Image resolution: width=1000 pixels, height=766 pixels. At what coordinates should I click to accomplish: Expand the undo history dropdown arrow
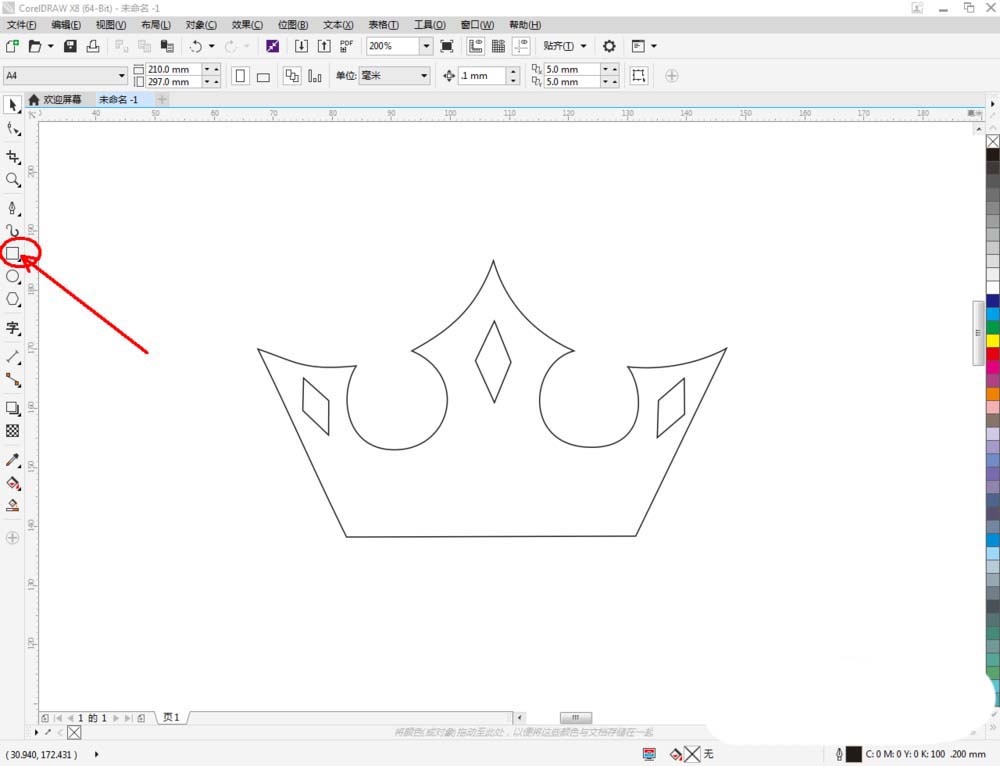tap(211, 46)
